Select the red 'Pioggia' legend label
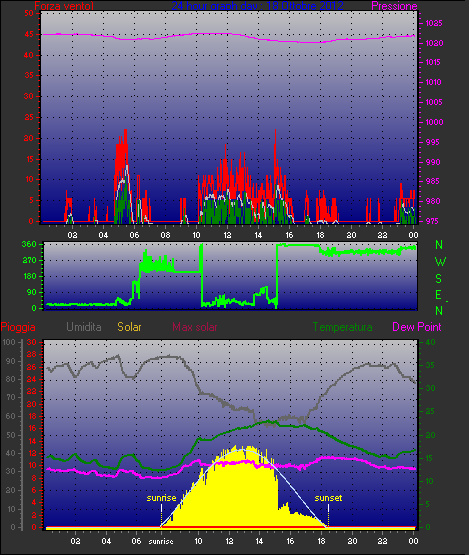The image size is (469, 555). point(18,327)
